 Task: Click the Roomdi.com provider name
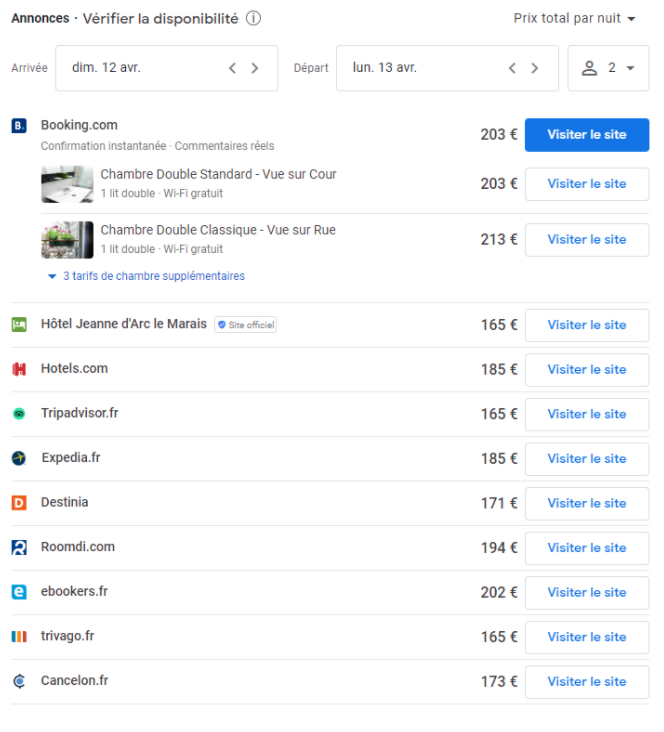click(x=78, y=547)
